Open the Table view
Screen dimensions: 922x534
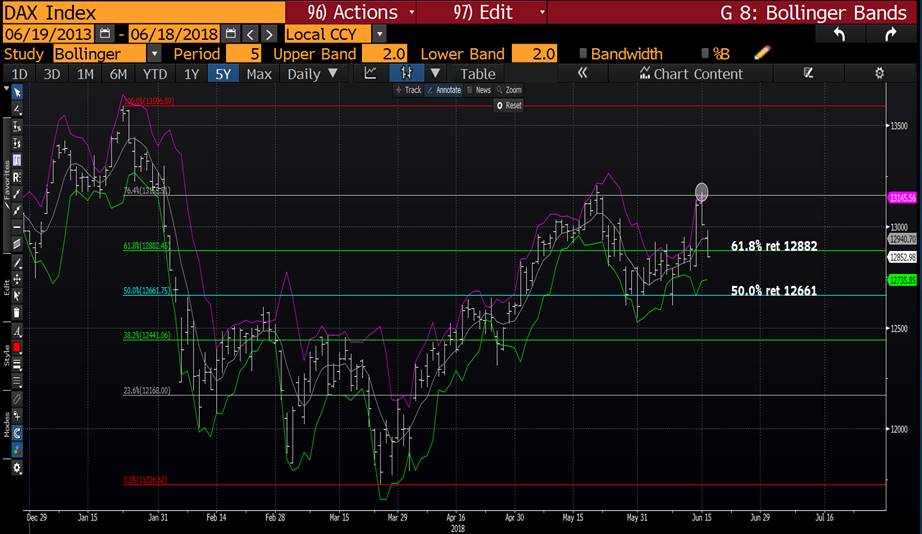click(477, 74)
